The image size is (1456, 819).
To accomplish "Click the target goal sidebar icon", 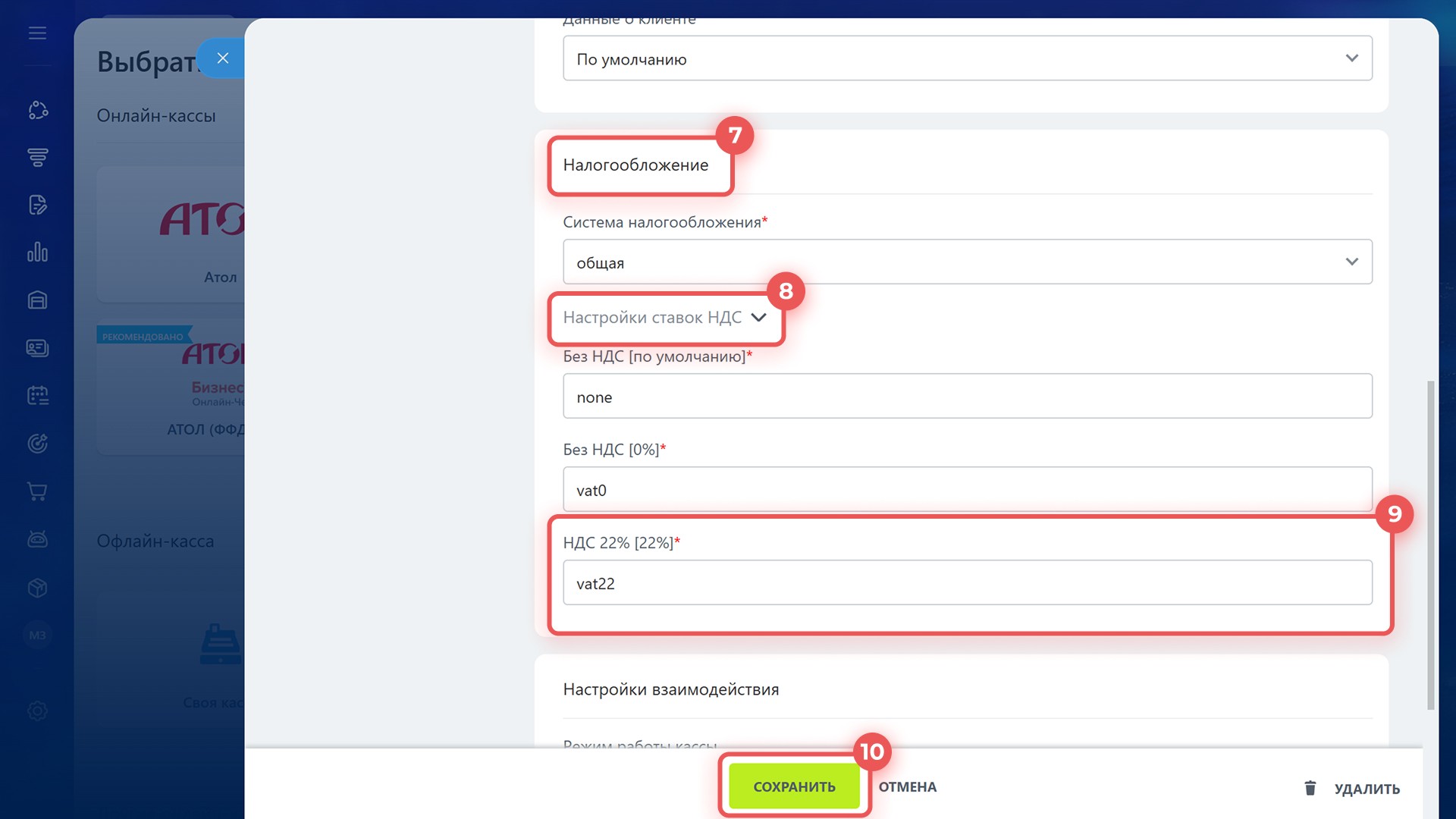I will click(37, 444).
